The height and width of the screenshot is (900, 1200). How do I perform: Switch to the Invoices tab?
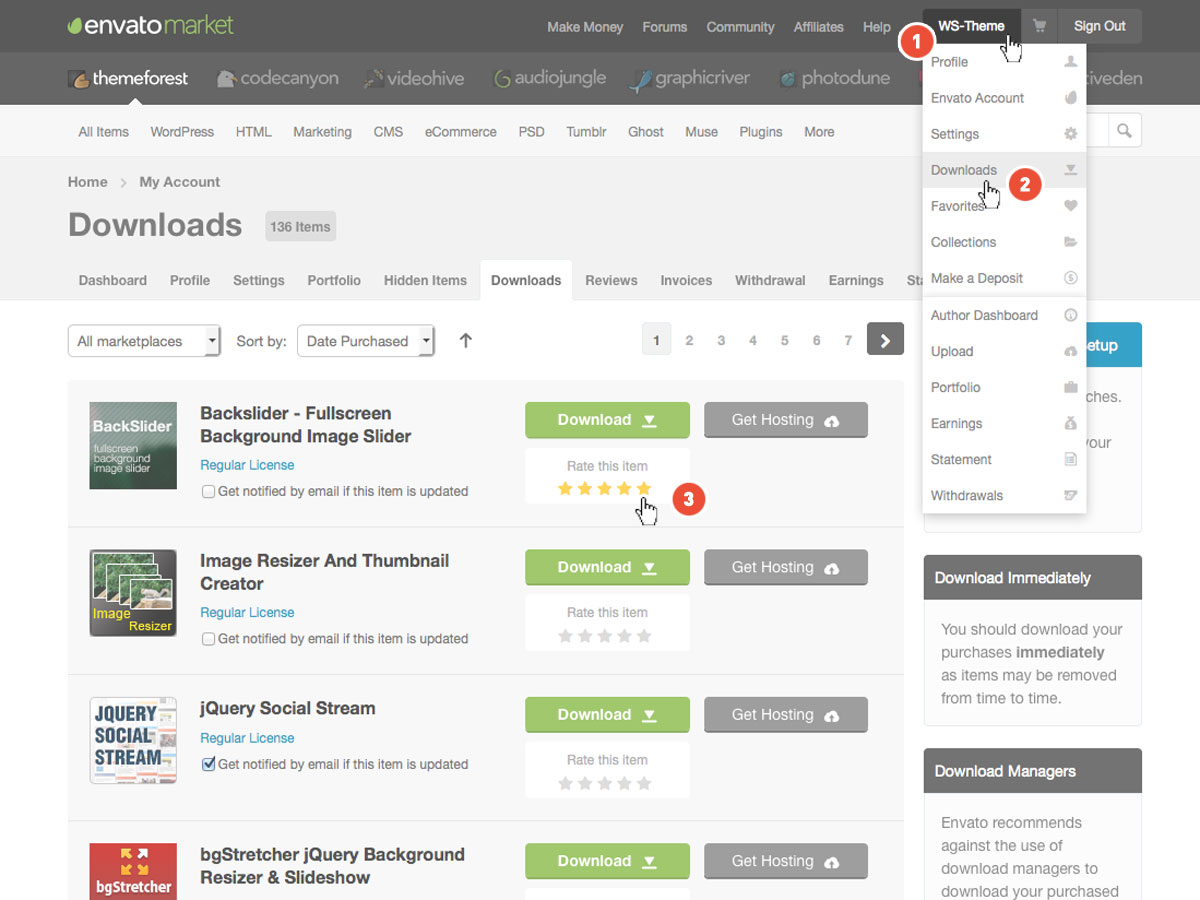[686, 280]
